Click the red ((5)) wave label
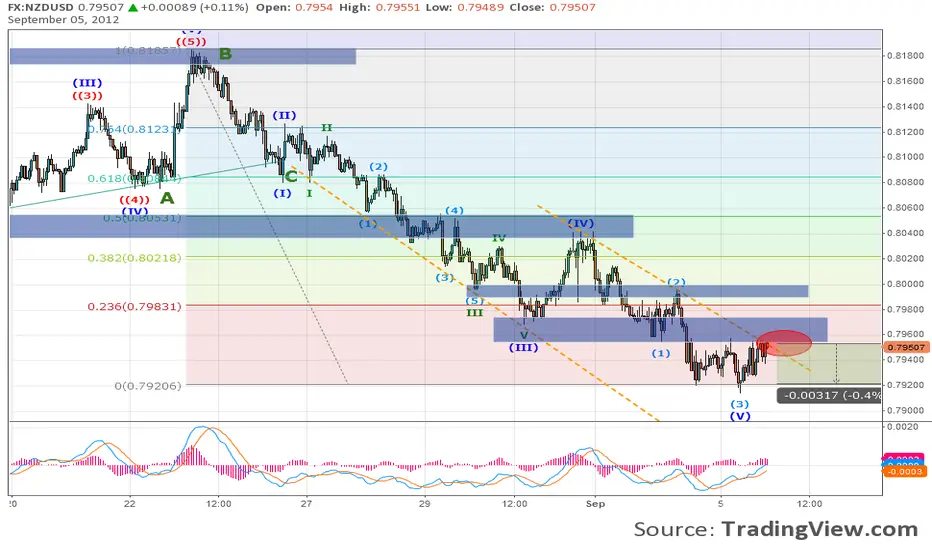The height and width of the screenshot is (550, 932). point(191,42)
